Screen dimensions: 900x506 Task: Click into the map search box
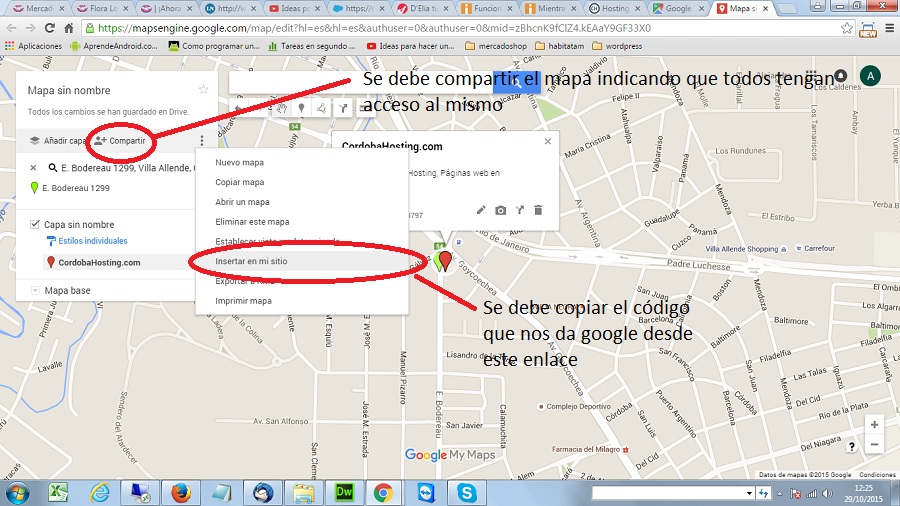coord(360,82)
